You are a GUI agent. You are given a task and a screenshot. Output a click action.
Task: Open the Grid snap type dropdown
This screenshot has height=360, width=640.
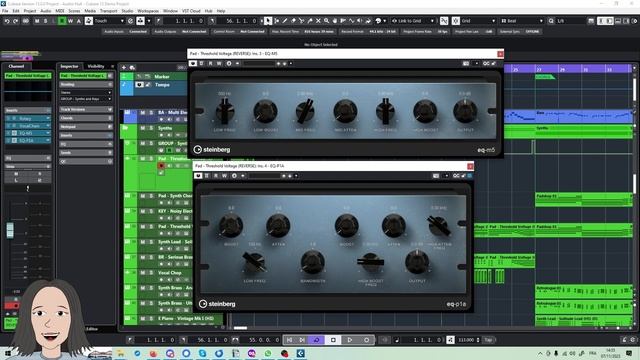477,21
